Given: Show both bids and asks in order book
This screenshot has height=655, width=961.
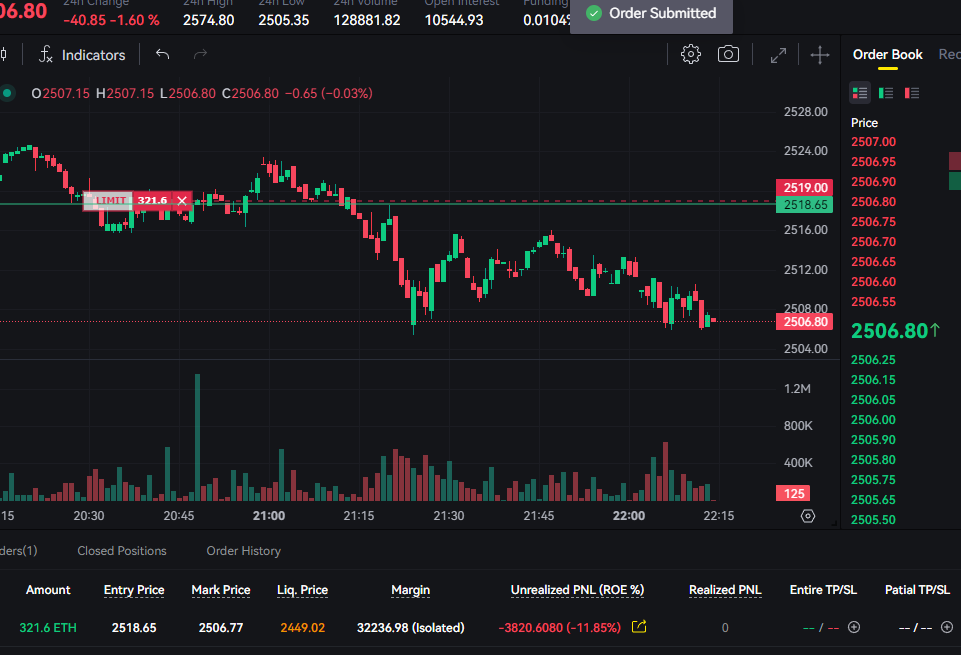Looking at the screenshot, I should point(860,93).
